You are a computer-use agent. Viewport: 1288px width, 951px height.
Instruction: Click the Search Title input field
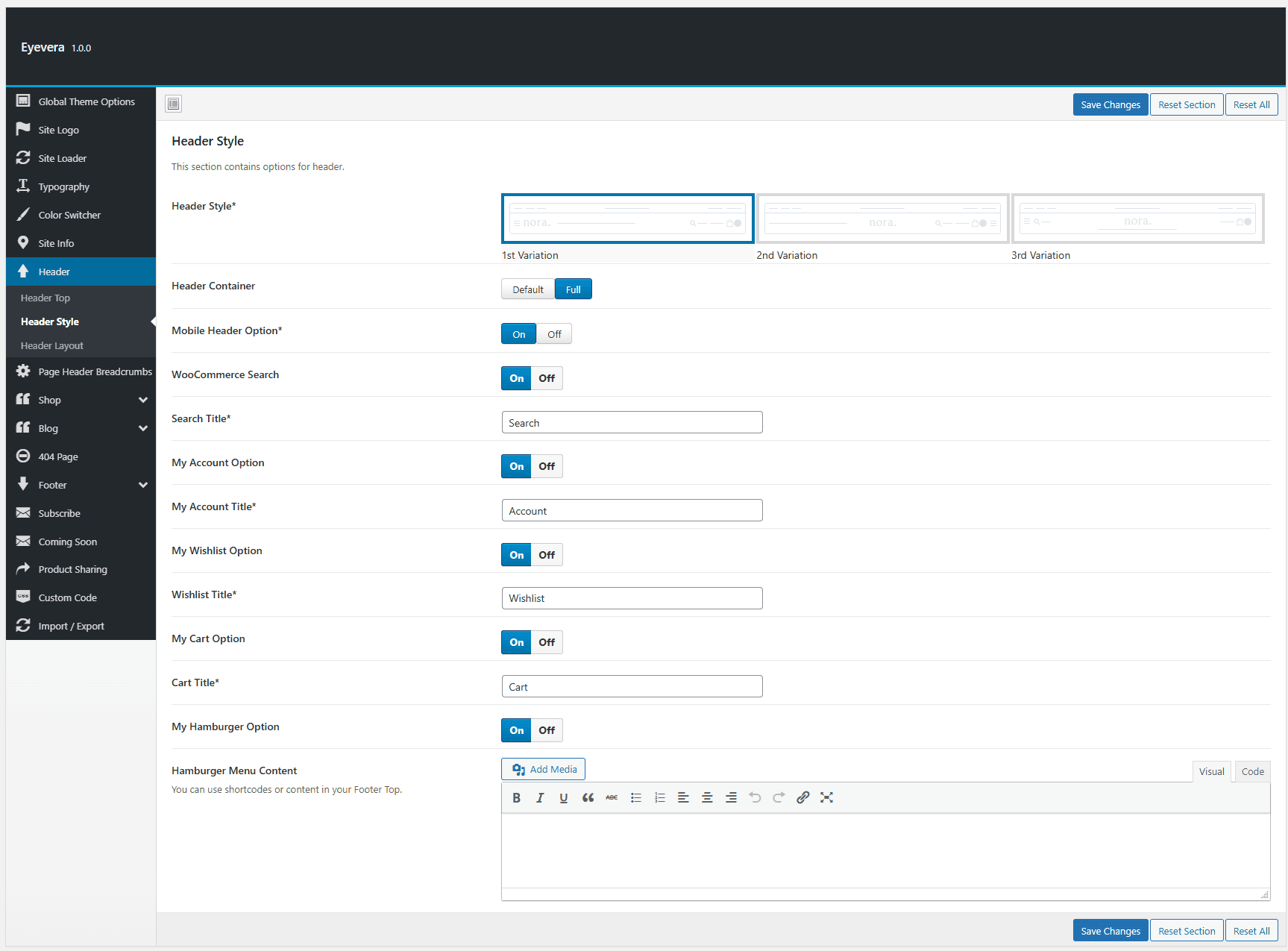(632, 422)
